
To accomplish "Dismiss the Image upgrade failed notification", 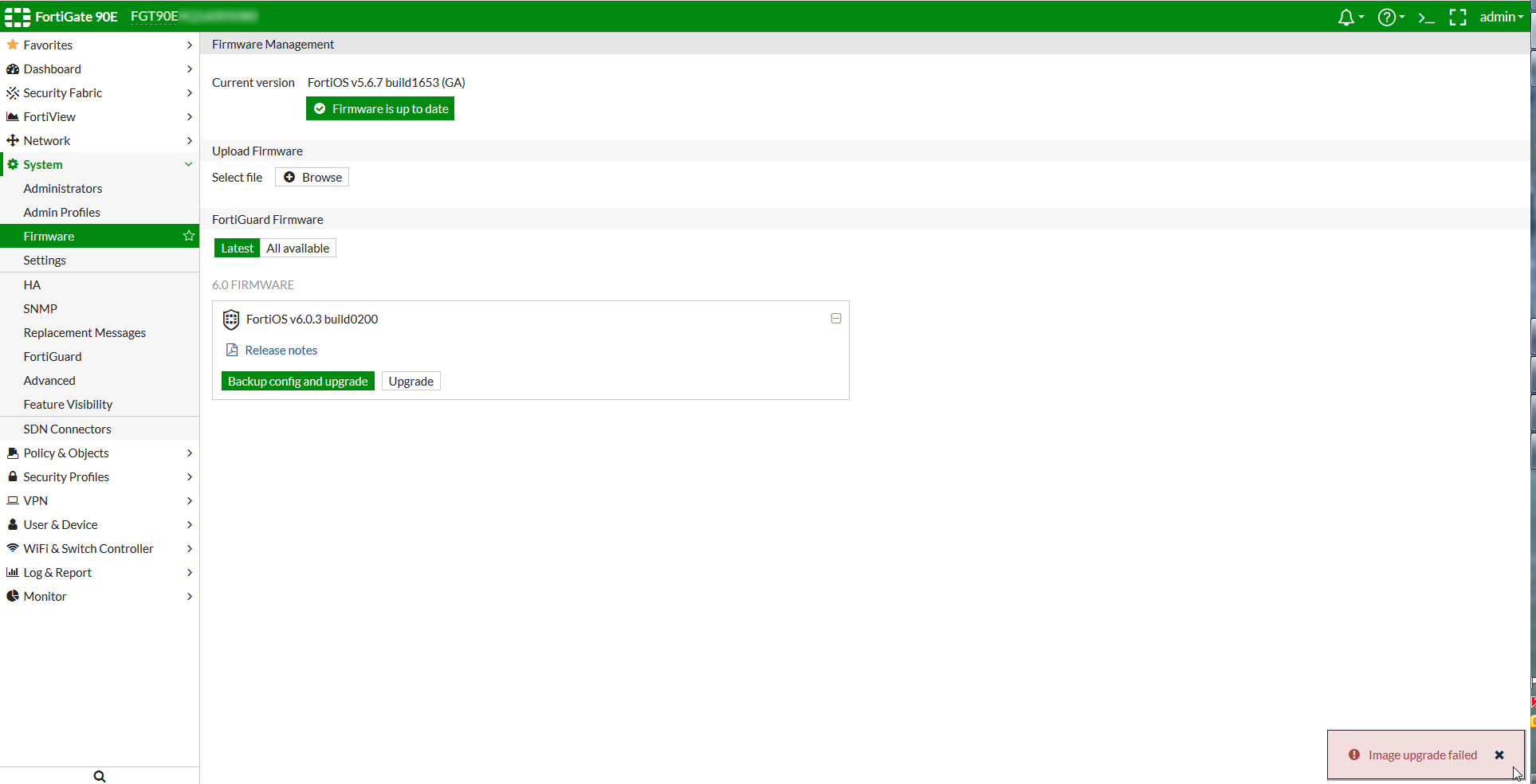I will click(x=1499, y=755).
